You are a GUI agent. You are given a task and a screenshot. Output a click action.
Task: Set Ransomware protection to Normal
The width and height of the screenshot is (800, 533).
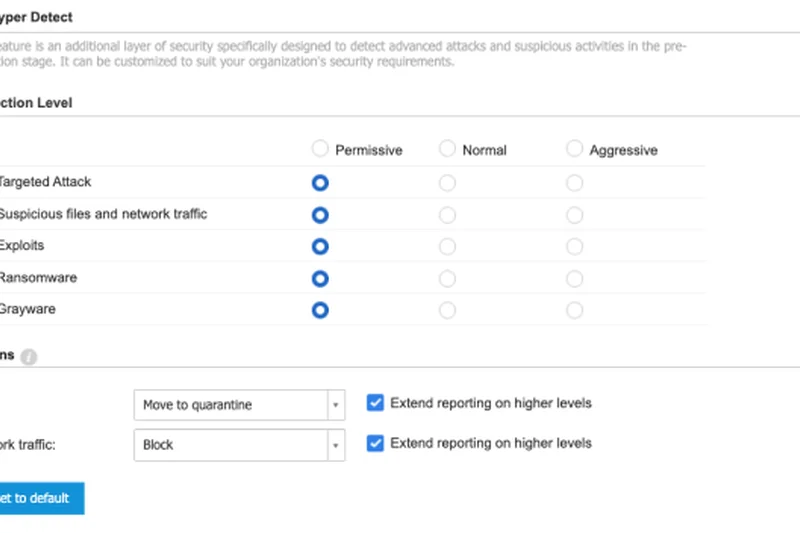(447, 279)
